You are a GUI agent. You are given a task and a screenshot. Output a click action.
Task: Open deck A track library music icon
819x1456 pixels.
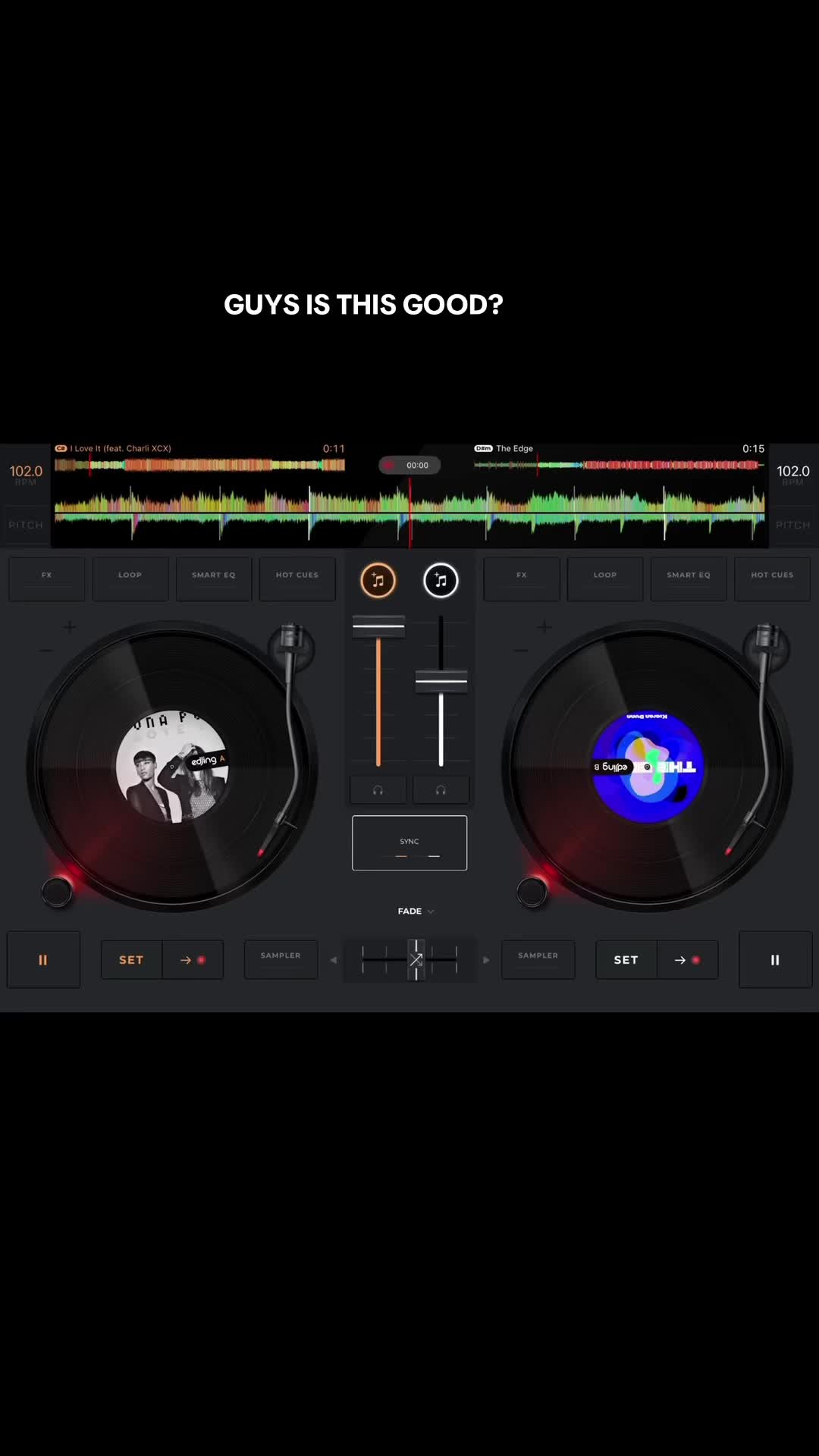(x=378, y=581)
